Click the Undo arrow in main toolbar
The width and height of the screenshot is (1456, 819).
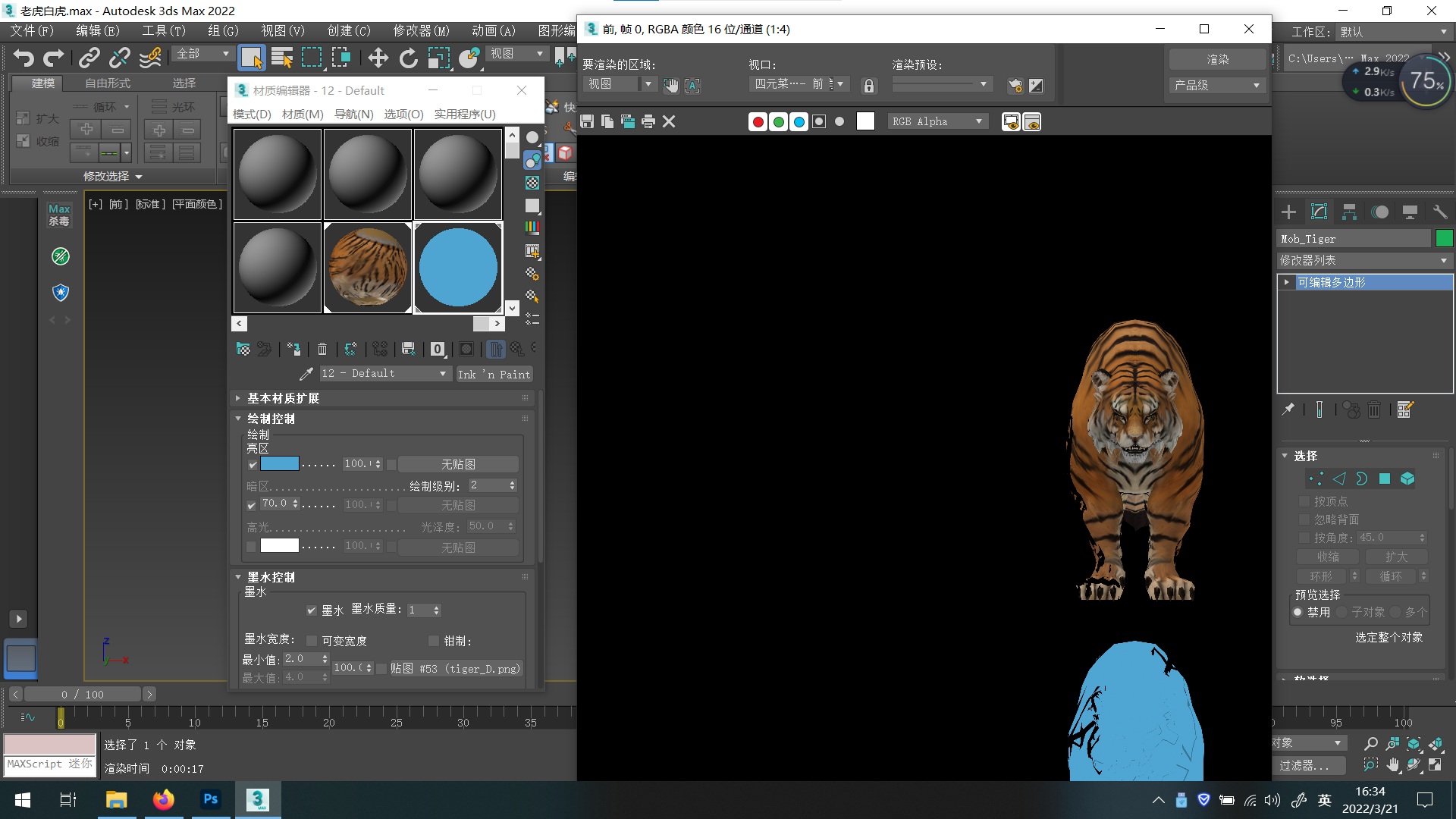coord(24,58)
